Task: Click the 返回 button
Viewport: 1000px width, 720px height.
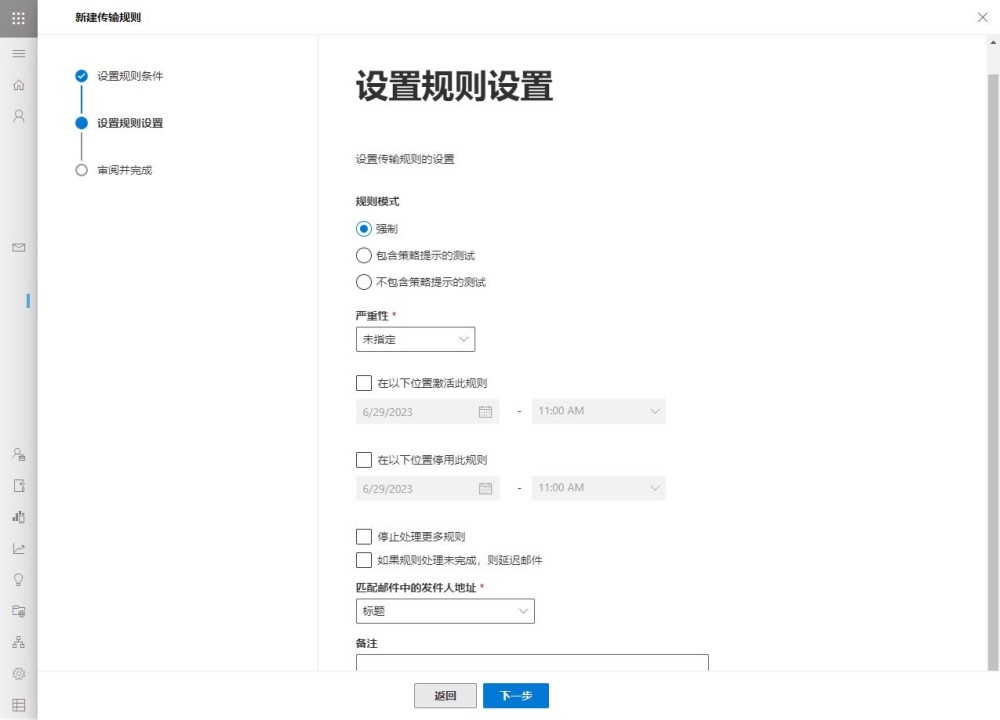Action: coord(445,696)
